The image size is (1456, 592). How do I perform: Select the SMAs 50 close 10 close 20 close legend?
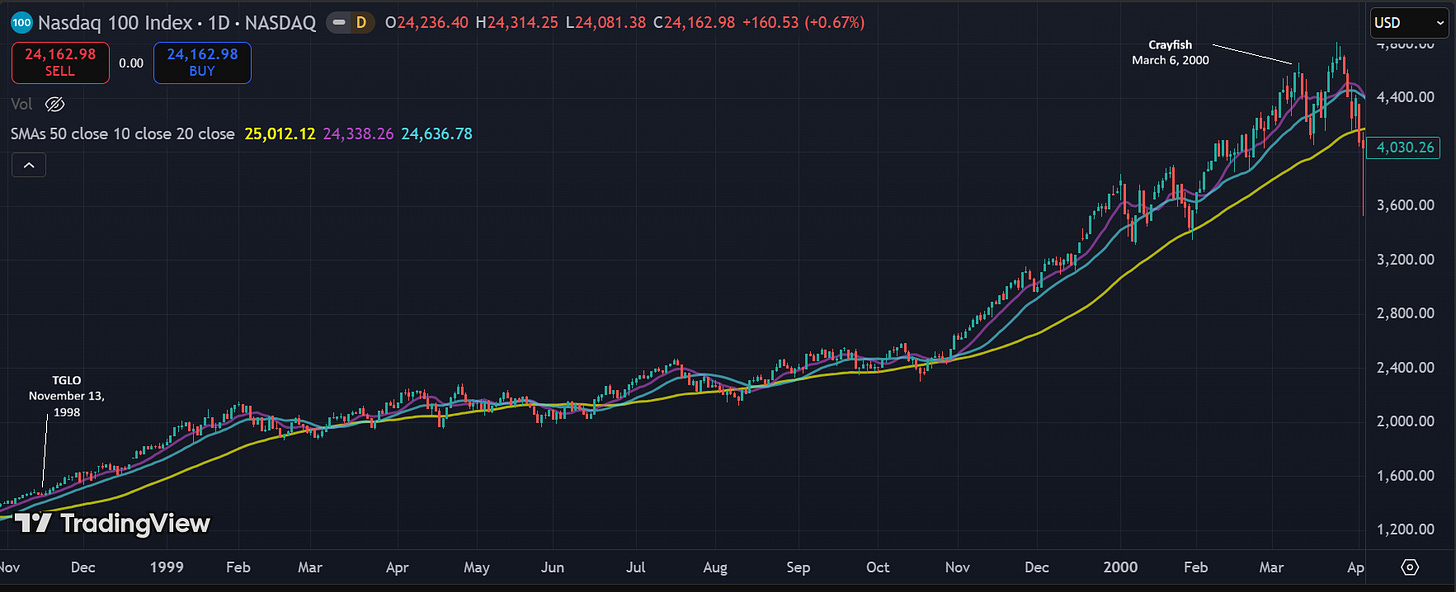(123, 133)
